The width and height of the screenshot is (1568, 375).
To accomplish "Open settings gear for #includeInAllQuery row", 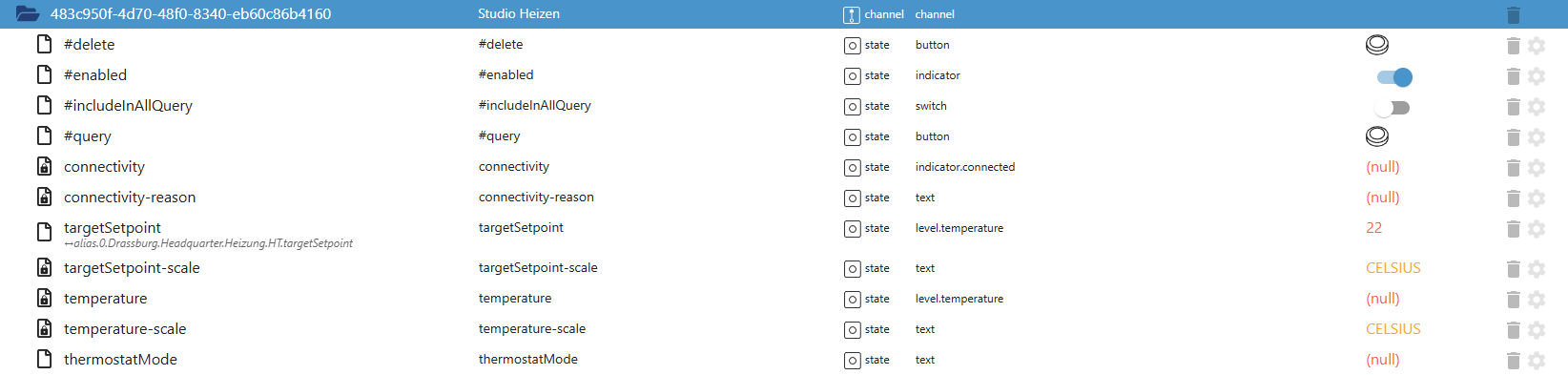I will click(x=1537, y=106).
